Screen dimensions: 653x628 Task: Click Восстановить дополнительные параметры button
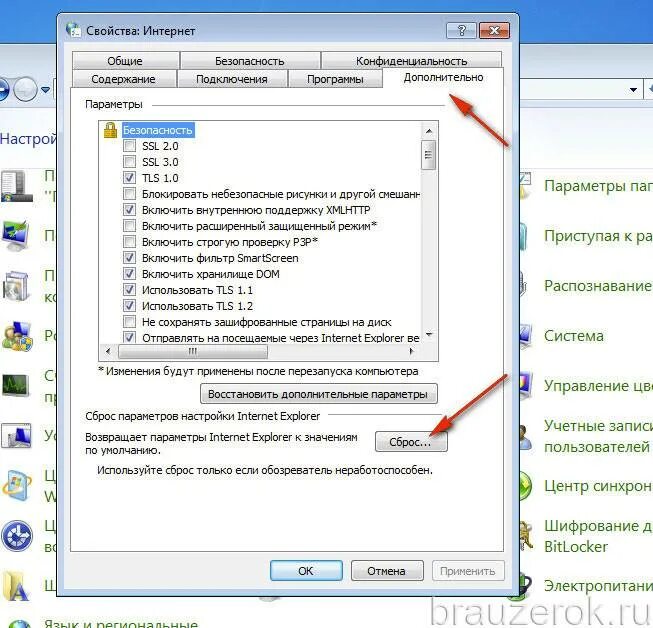tap(319, 394)
